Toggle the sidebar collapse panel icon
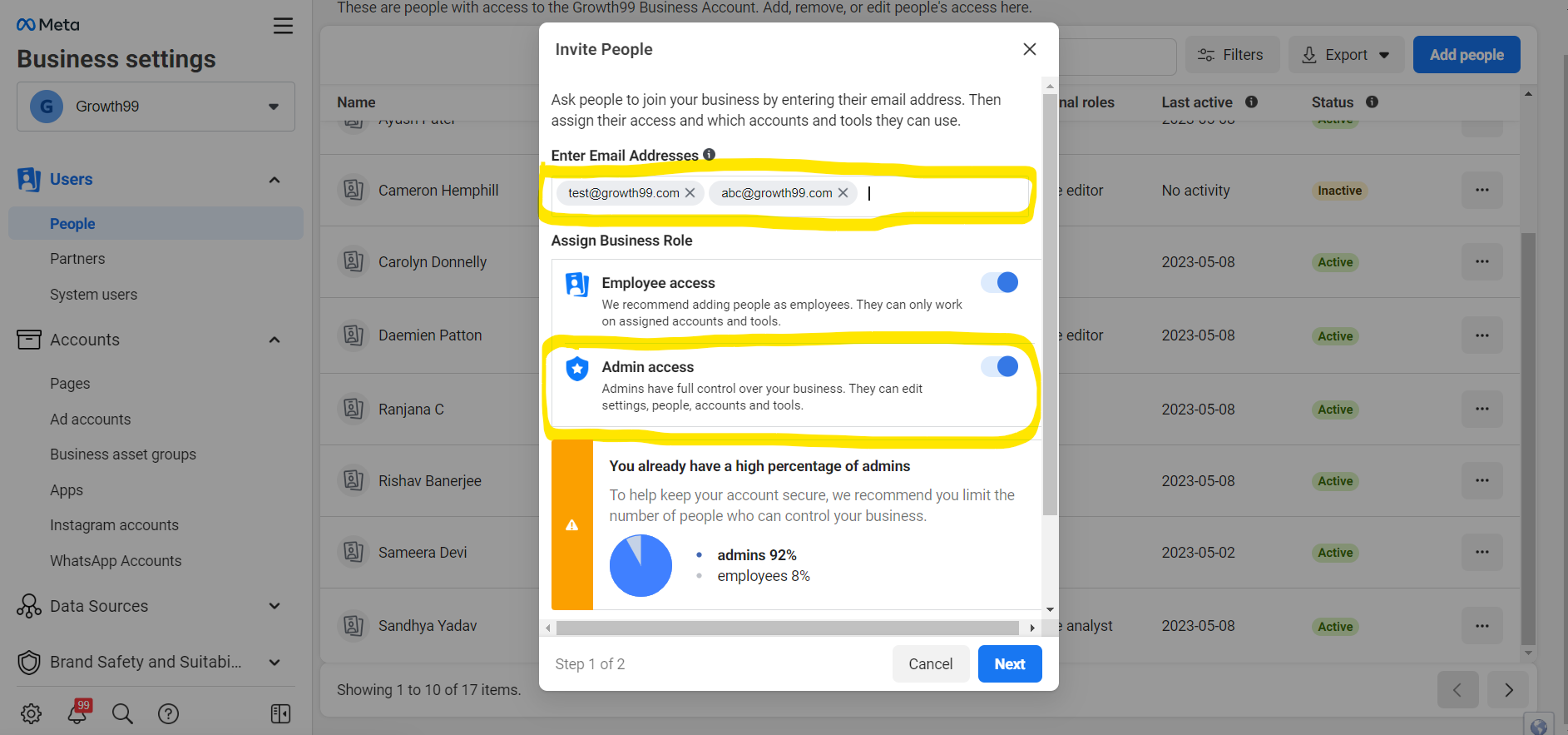Screen dimensions: 1568x735 tap(280, 713)
